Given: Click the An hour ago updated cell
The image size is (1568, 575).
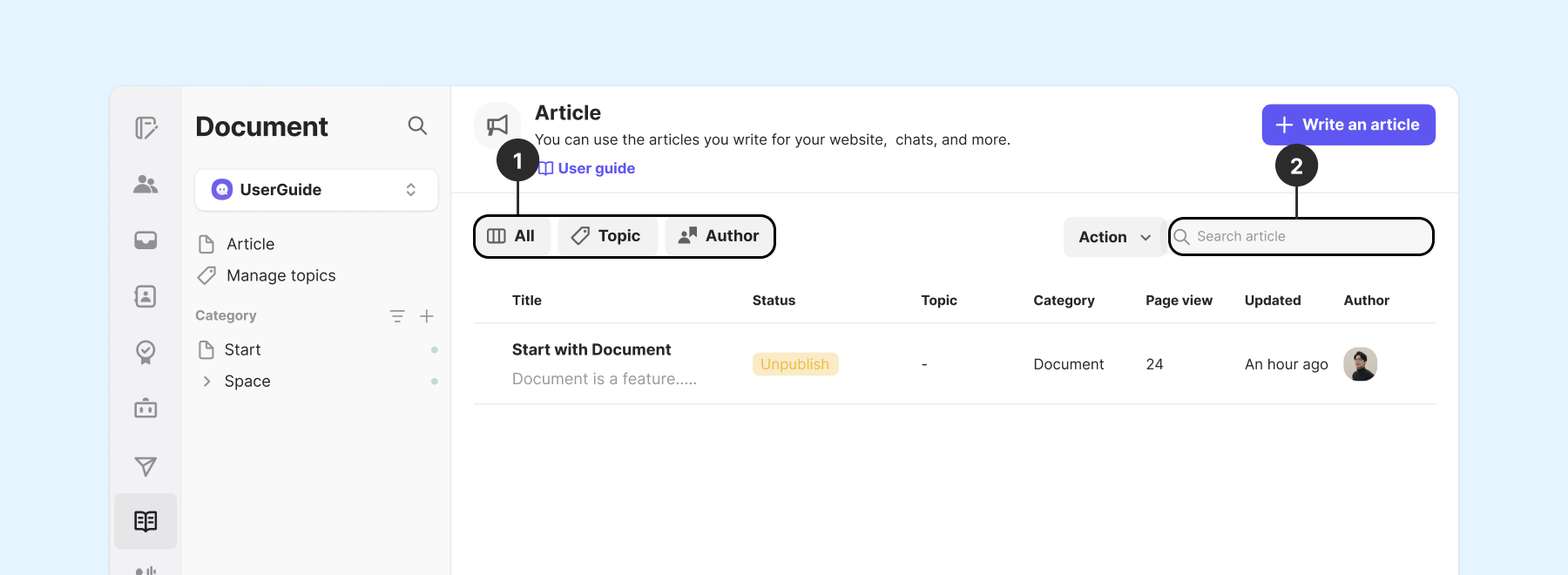Looking at the screenshot, I should point(1286,364).
